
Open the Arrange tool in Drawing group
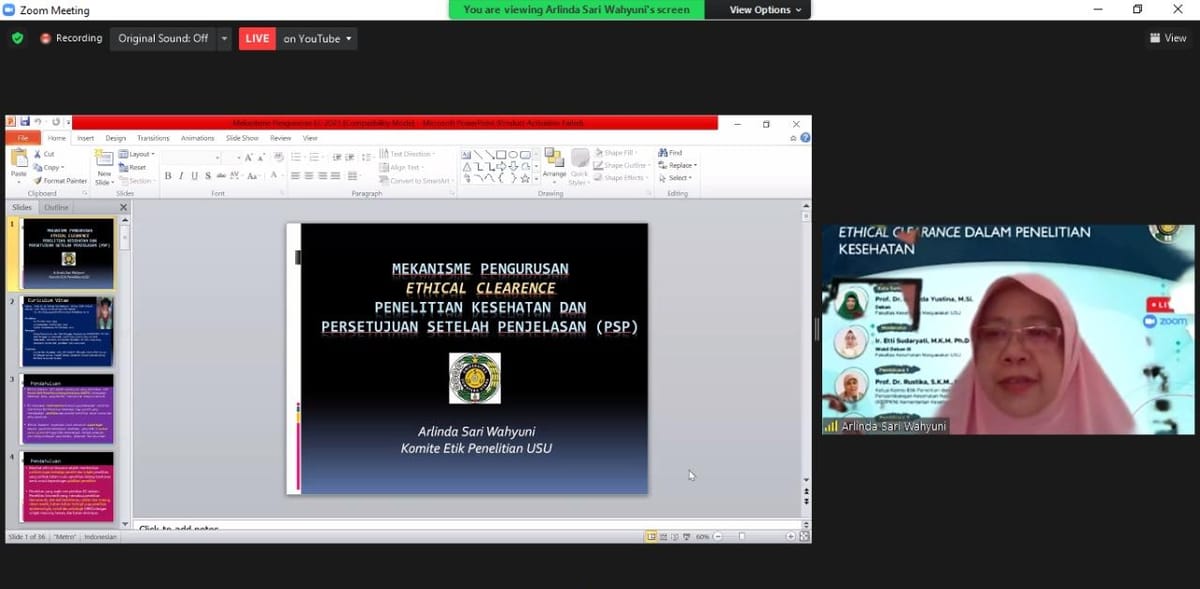[554, 162]
